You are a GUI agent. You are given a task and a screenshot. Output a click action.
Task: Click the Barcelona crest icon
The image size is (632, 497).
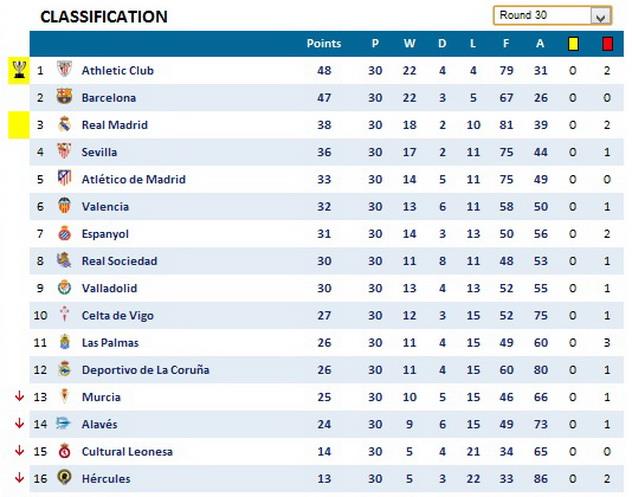tap(64, 98)
